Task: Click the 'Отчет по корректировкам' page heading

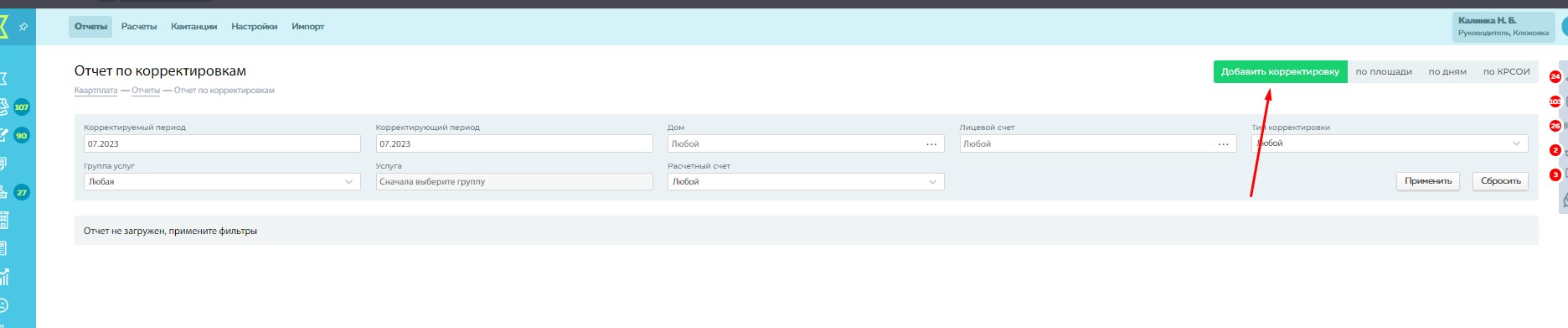Action: 160,71
